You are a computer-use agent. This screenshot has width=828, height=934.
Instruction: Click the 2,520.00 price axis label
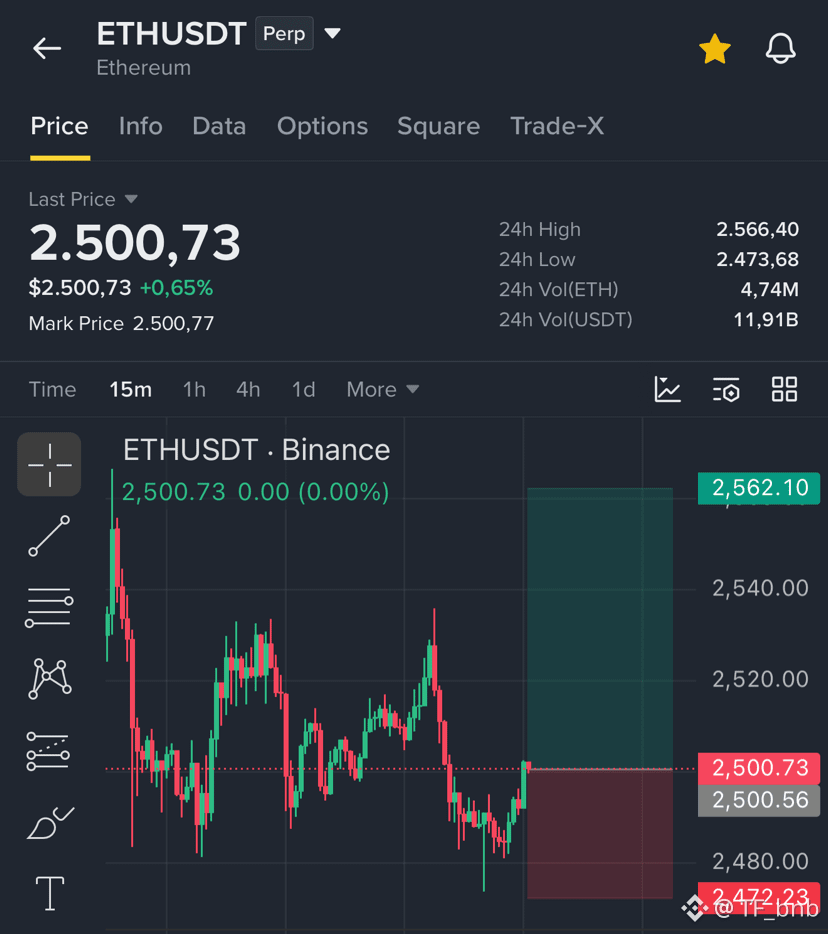[x=760, y=679]
